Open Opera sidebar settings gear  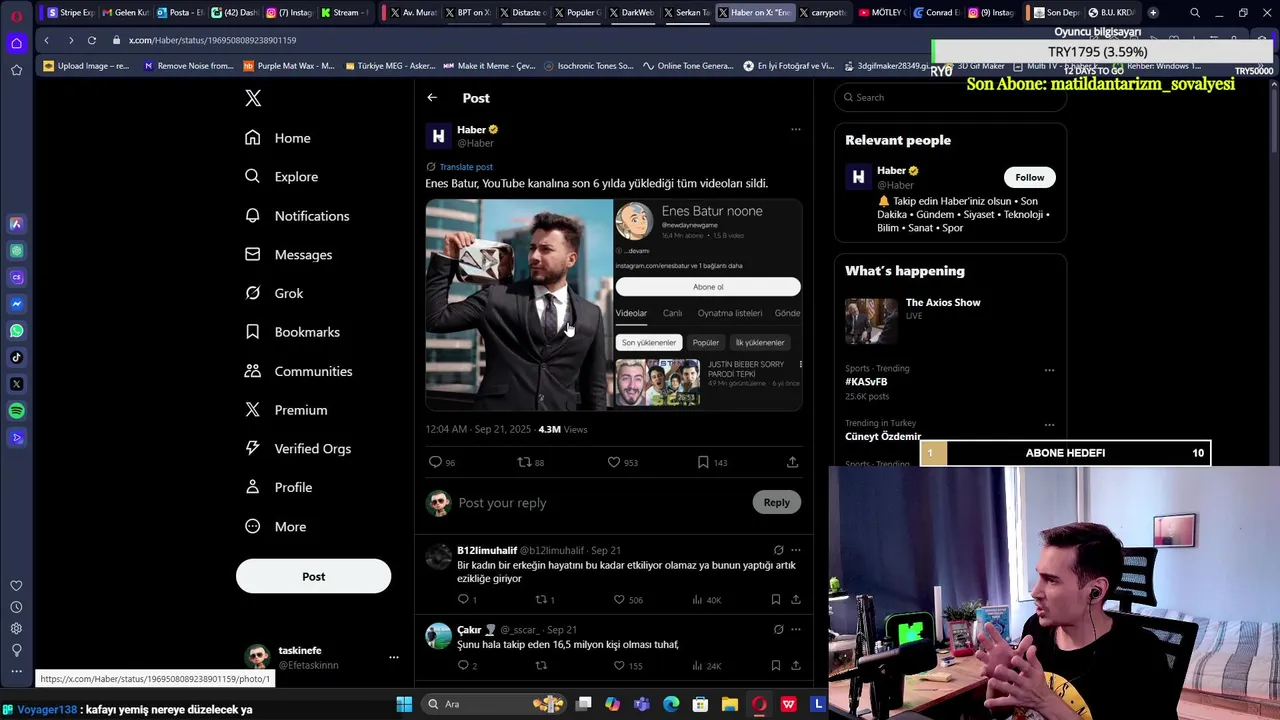tap(16, 628)
